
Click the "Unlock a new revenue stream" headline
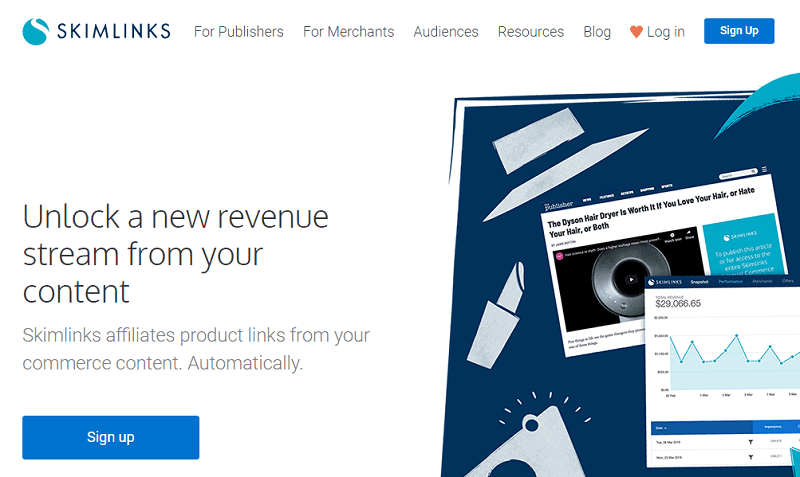pyautogui.click(x=176, y=254)
